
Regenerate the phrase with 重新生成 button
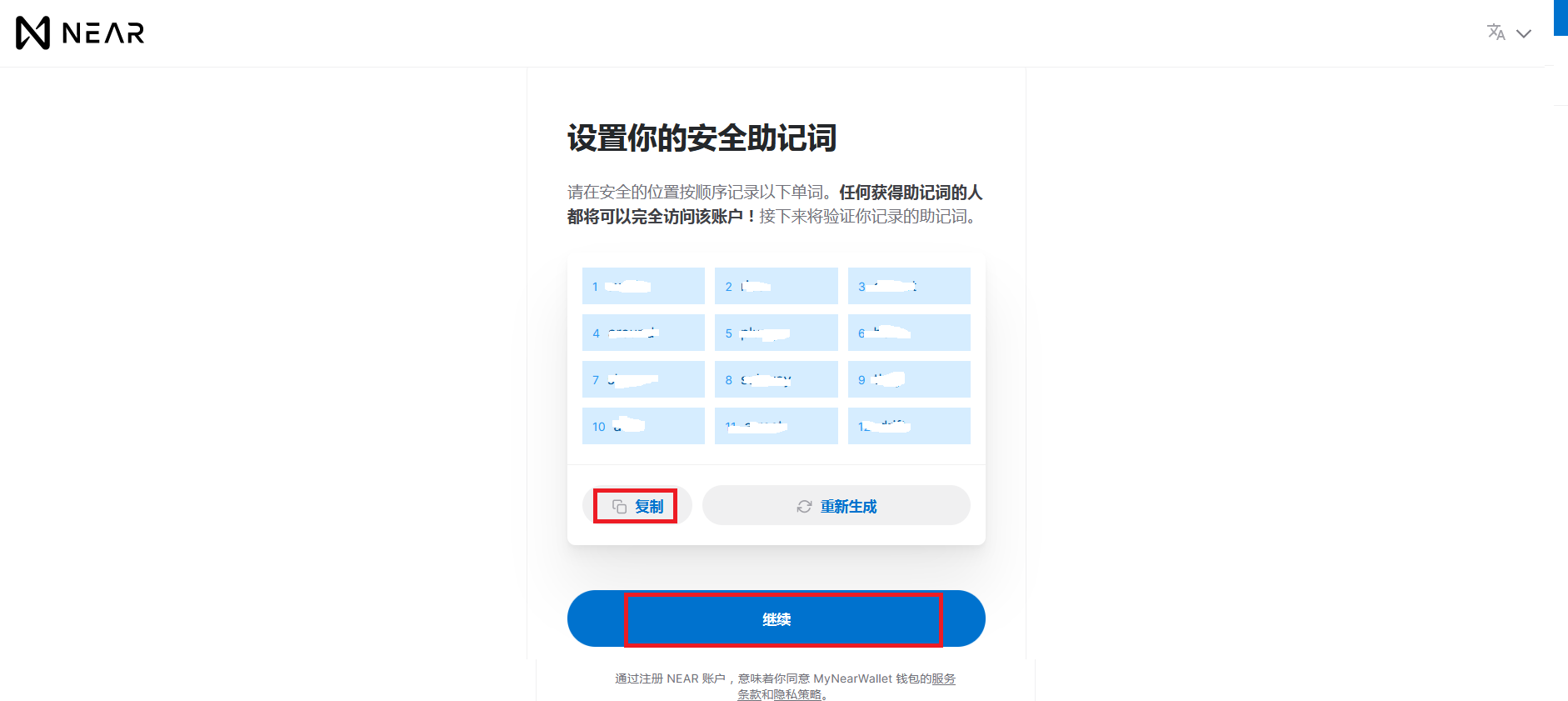[836, 506]
